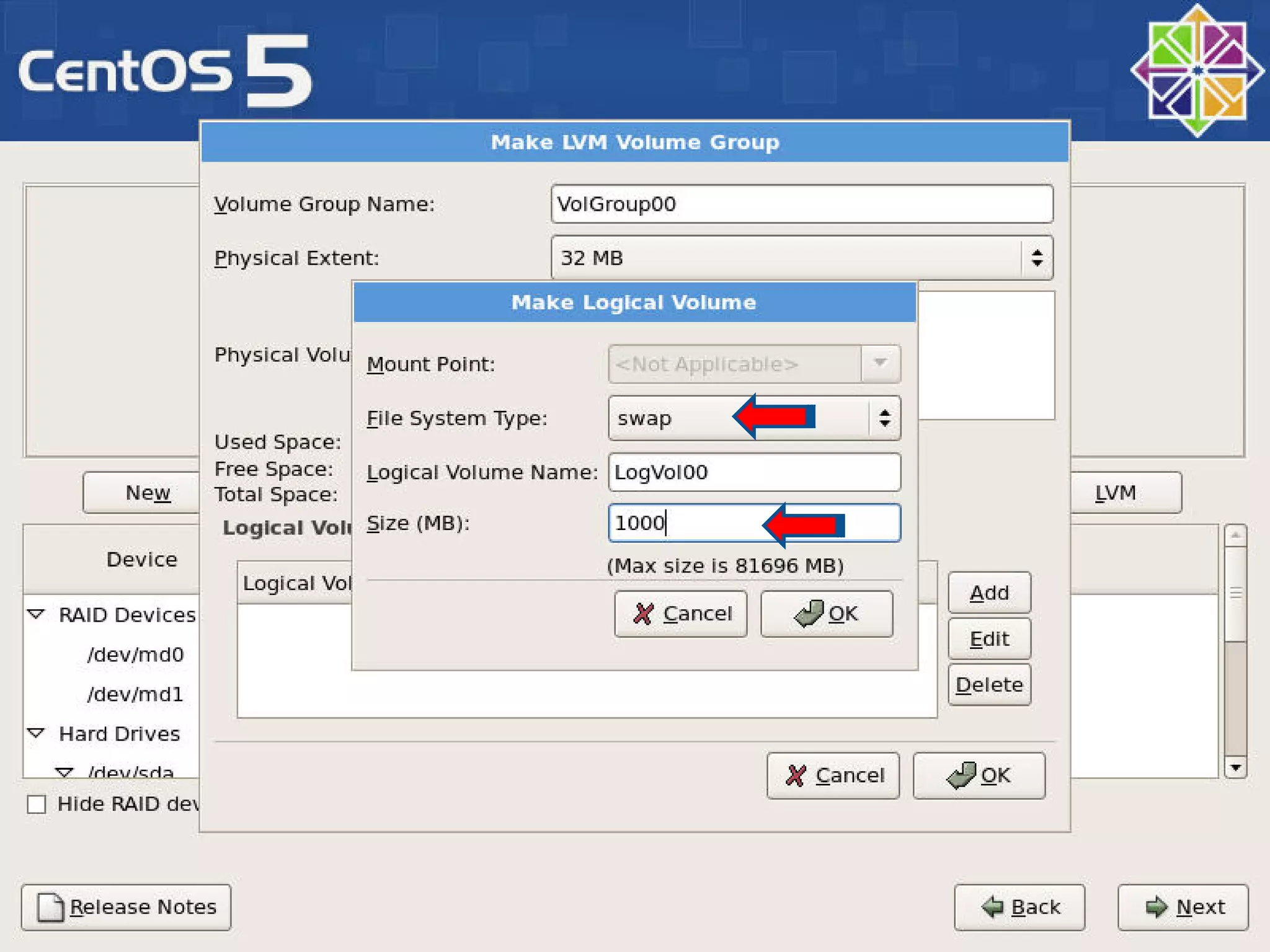Collapse the Hard Drives tree node
Viewport: 1270px width, 952px height.
[x=37, y=733]
